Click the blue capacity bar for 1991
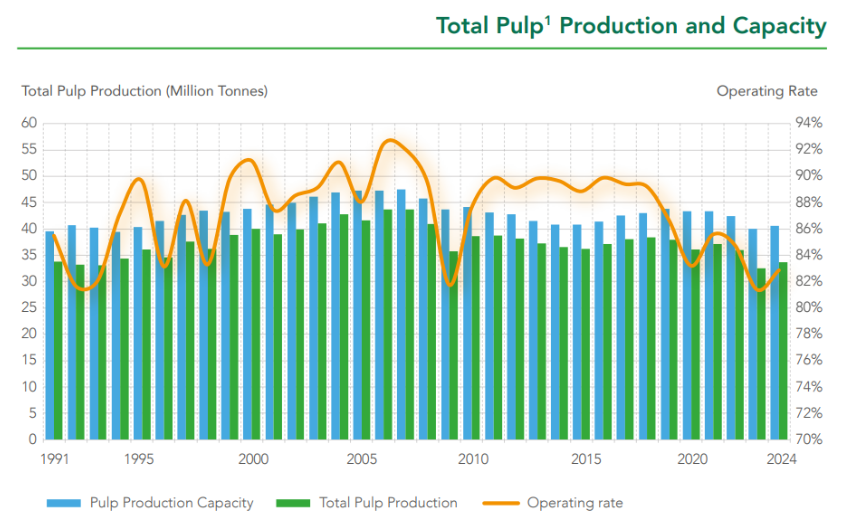Screen dimensions: 853x514 pyautogui.click(x=50, y=335)
